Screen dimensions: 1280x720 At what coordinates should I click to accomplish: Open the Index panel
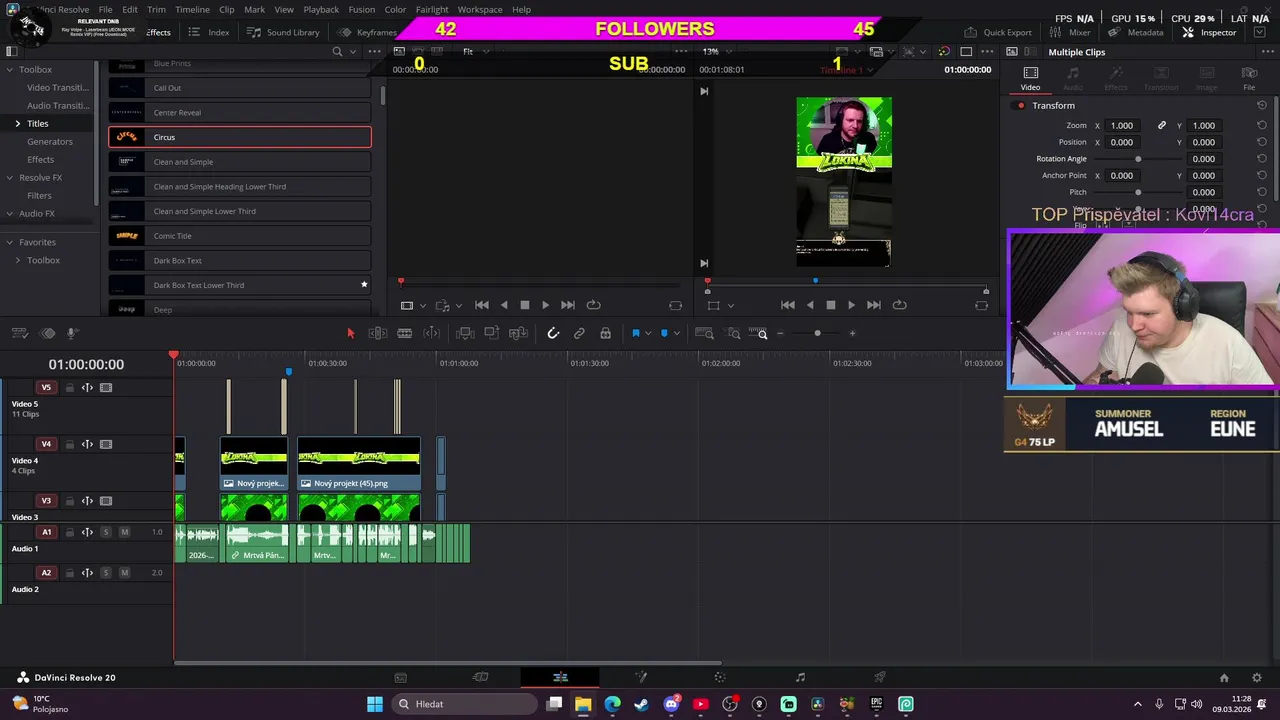coord(209,32)
